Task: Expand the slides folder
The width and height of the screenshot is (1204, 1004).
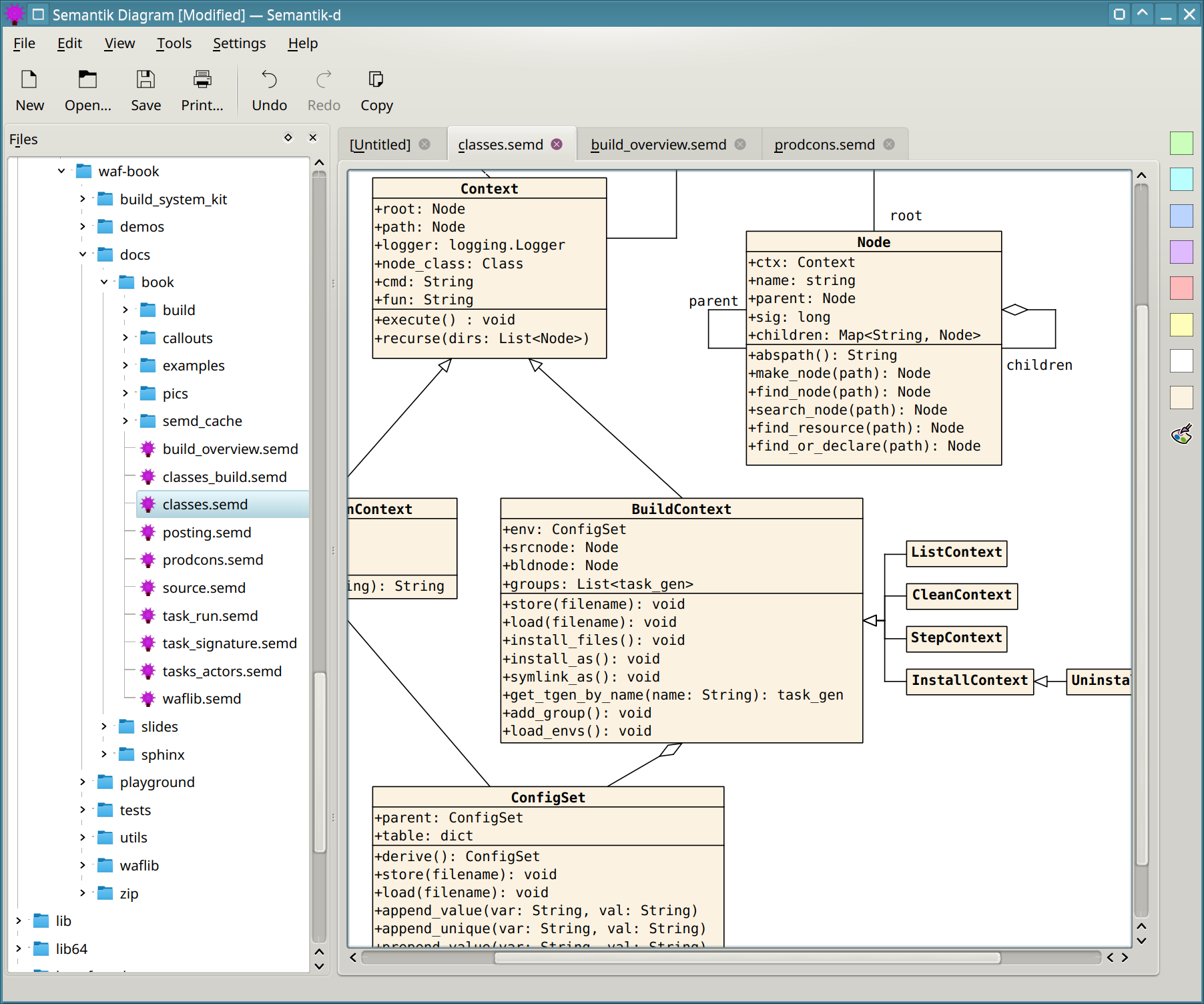Action: click(104, 726)
